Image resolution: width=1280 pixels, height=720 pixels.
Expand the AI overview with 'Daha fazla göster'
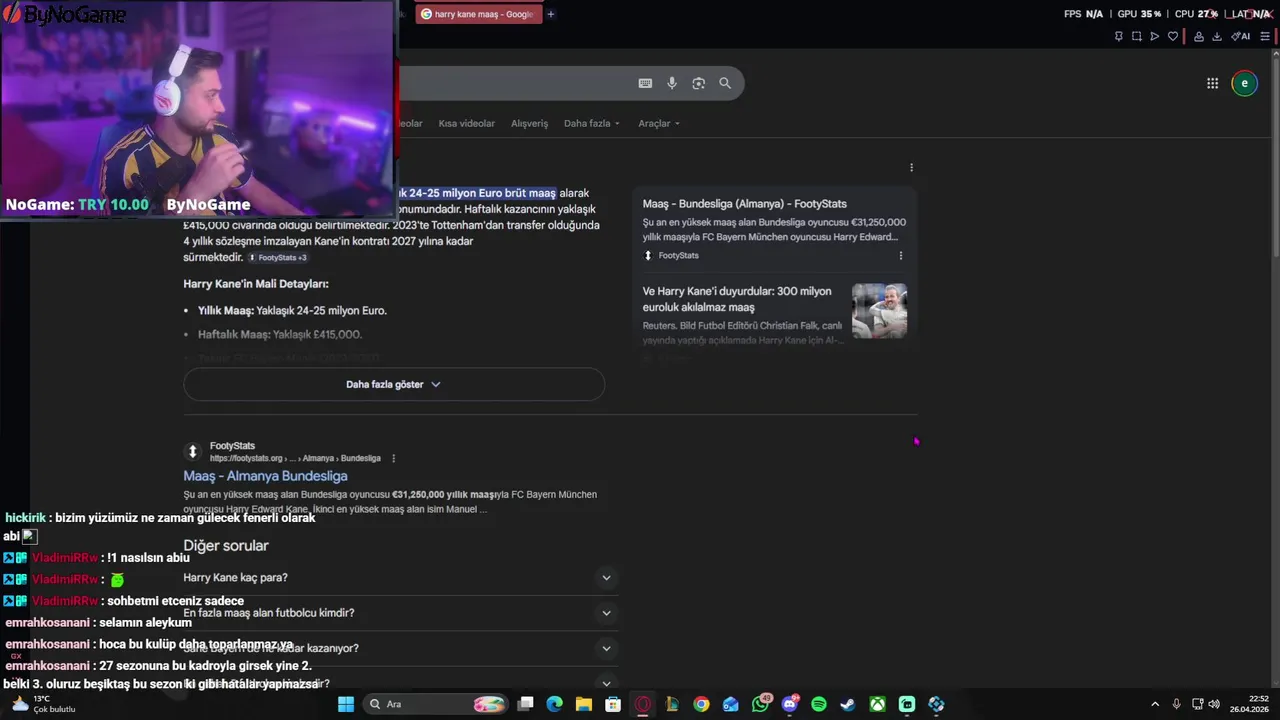394,384
